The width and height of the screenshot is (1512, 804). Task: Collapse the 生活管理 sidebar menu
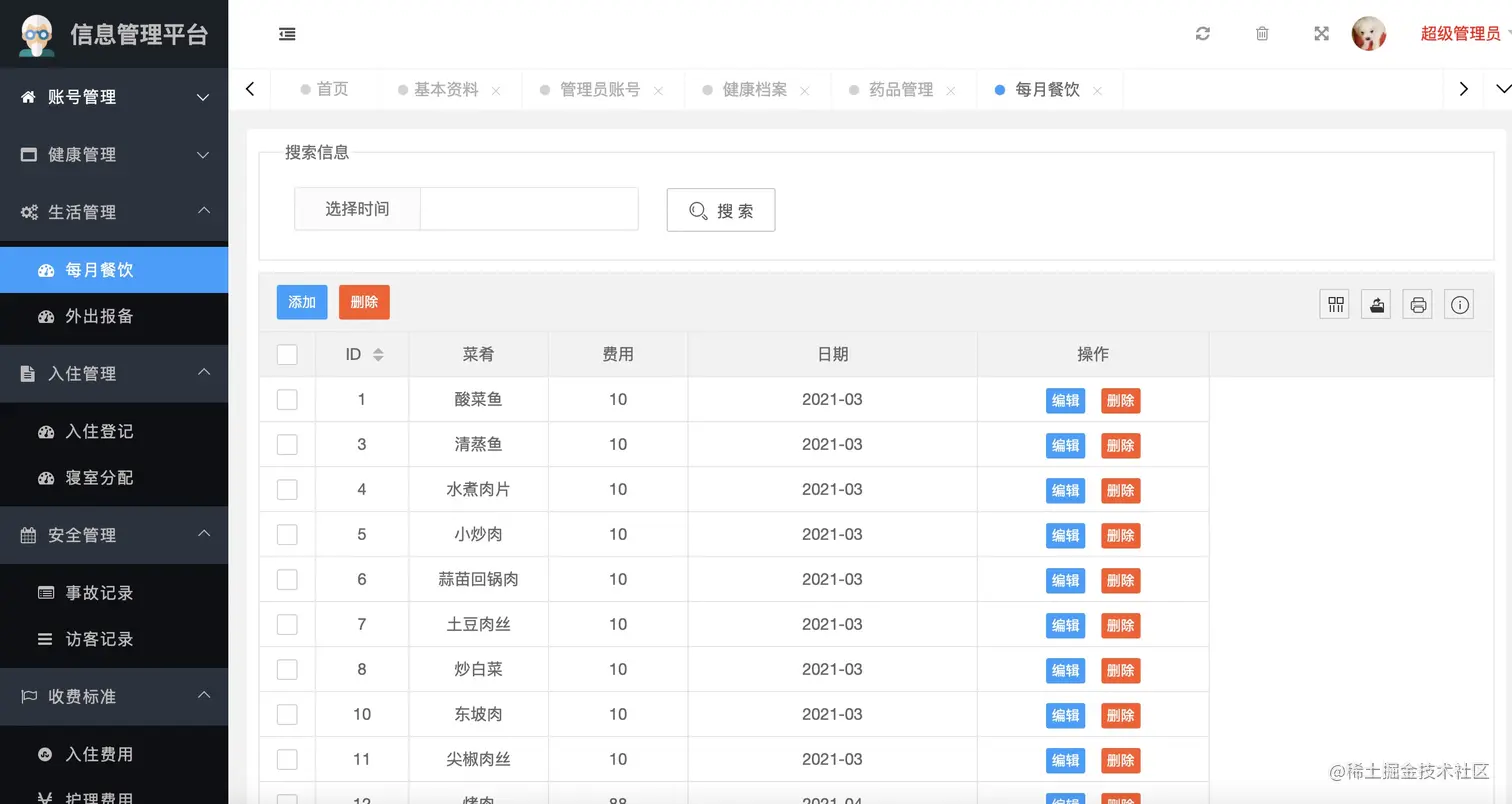tap(114, 212)
